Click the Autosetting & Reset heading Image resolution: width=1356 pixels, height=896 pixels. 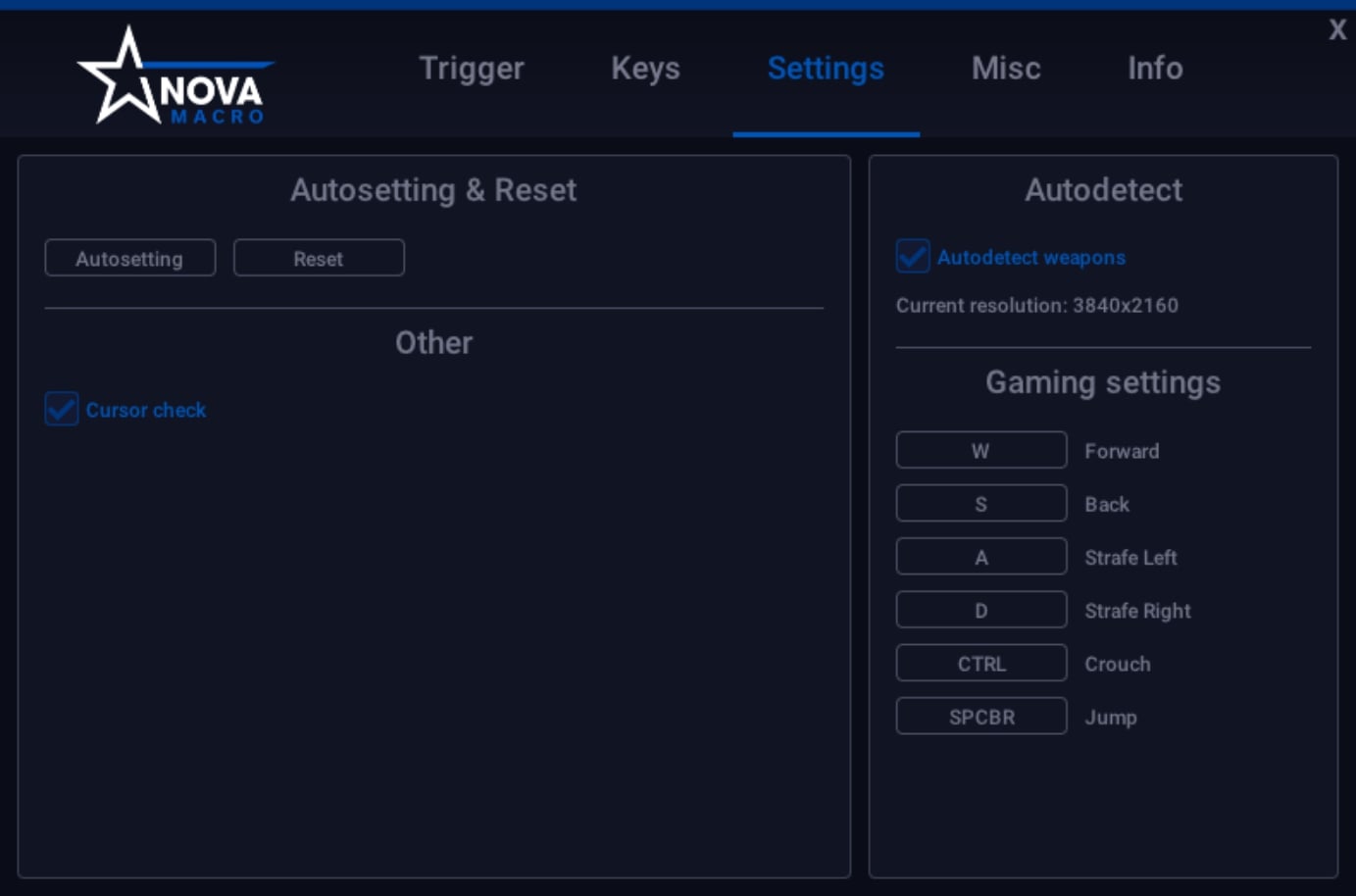coord(433,190)
